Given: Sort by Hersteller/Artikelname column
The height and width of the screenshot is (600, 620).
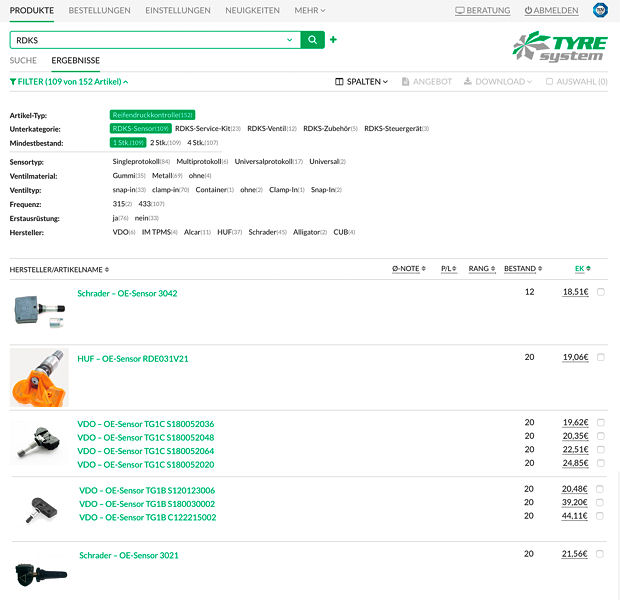Looking at the screenshot, I should point(59,269).
